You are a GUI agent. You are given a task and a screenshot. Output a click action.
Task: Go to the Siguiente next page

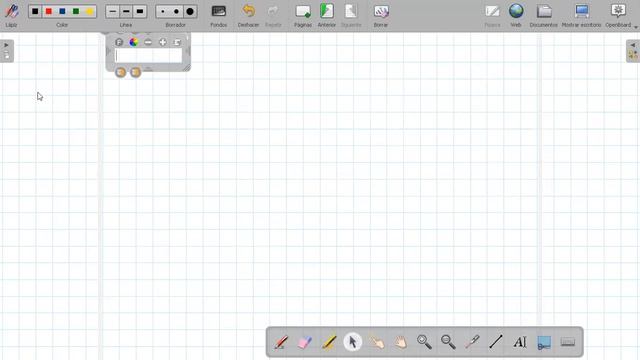pyautogui.click(x=351, y=15)
